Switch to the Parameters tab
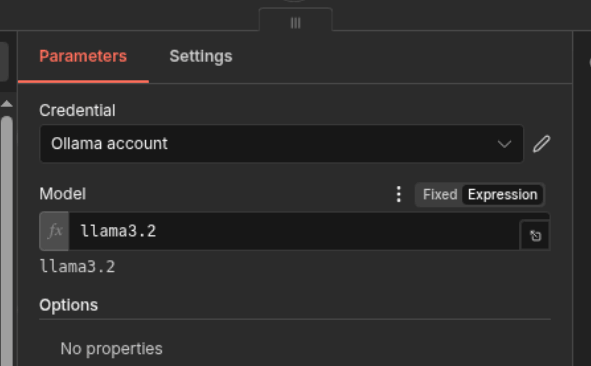Screen dimensions: 591x366 pyautogui.click(x=83, y=56)
